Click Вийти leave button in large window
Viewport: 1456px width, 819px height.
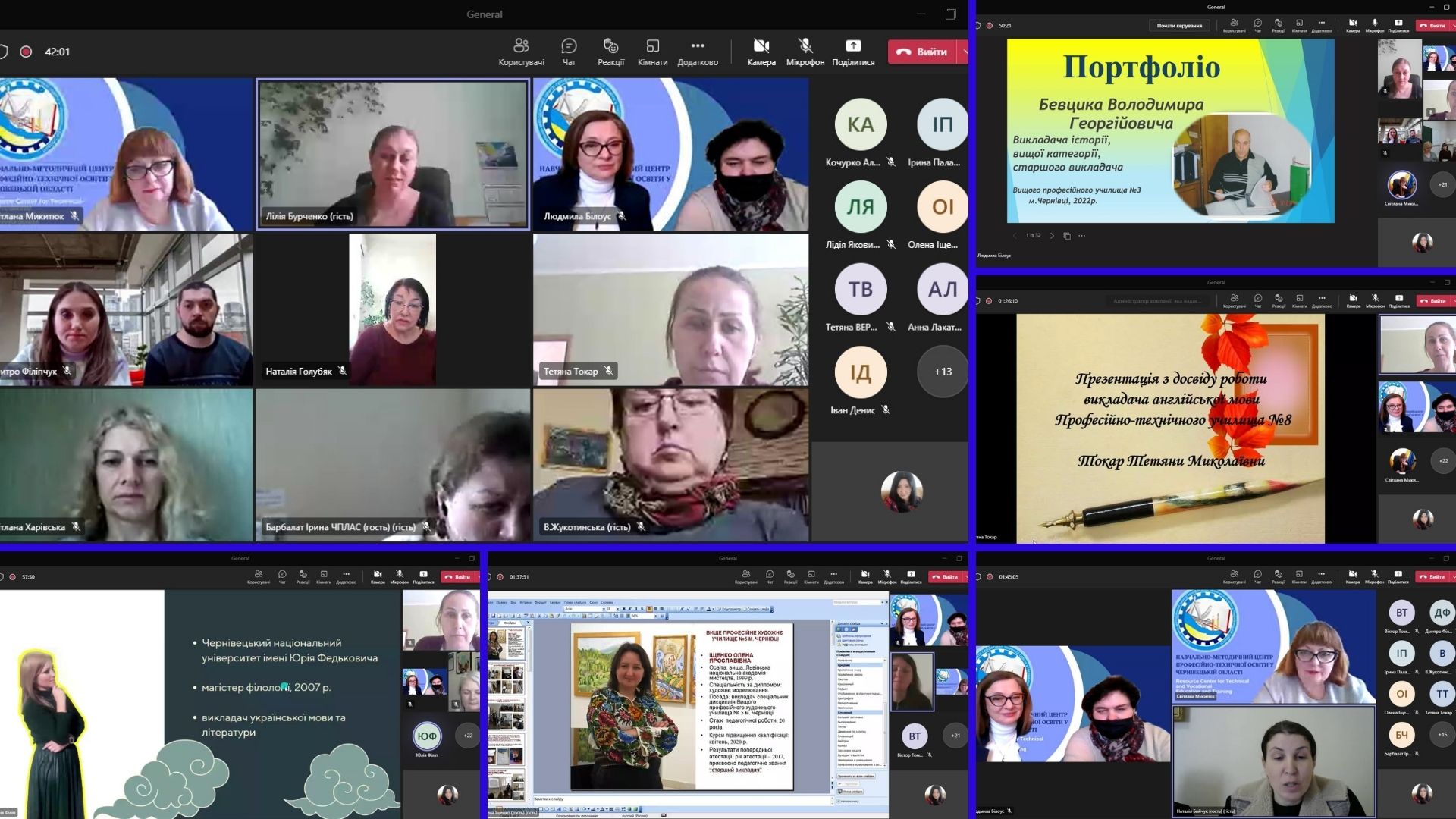[x=922, y=52]
